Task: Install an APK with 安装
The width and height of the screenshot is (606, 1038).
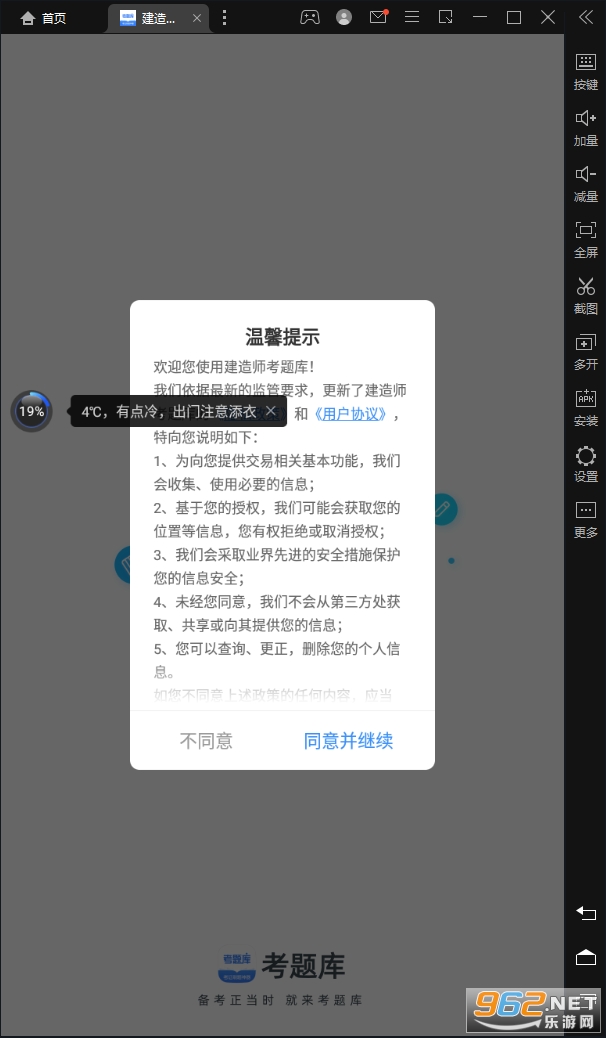Action: 585,408
